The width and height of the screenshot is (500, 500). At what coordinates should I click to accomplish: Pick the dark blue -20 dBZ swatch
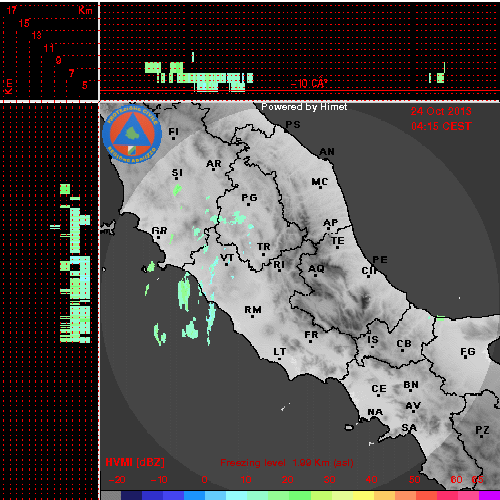(x=131, y=495)
